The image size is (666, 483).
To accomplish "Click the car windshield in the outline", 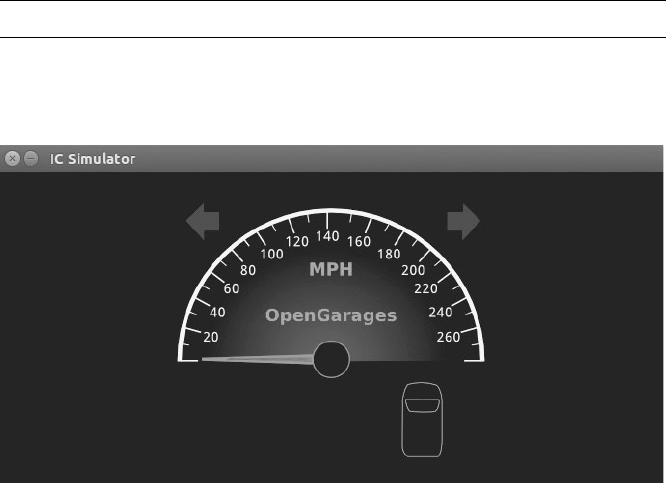I will tap(422, 405).
